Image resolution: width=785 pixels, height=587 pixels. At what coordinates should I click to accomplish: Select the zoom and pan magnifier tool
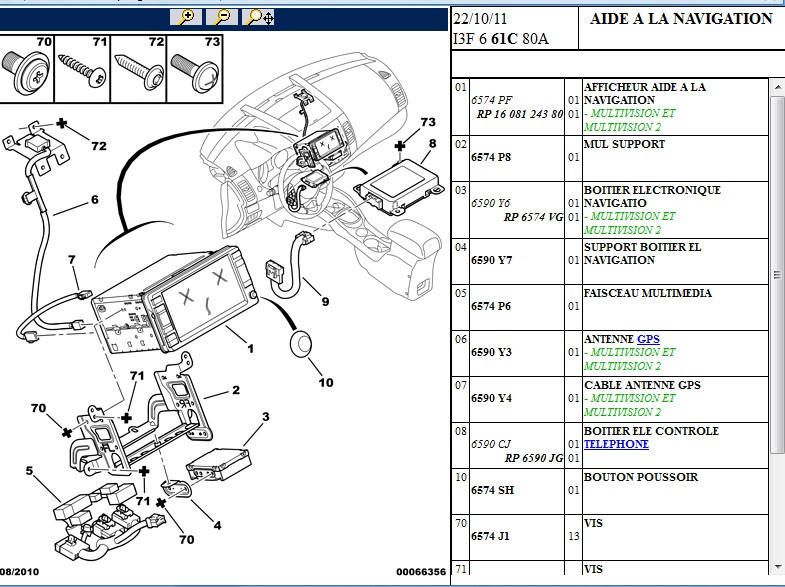click(258, 17)
